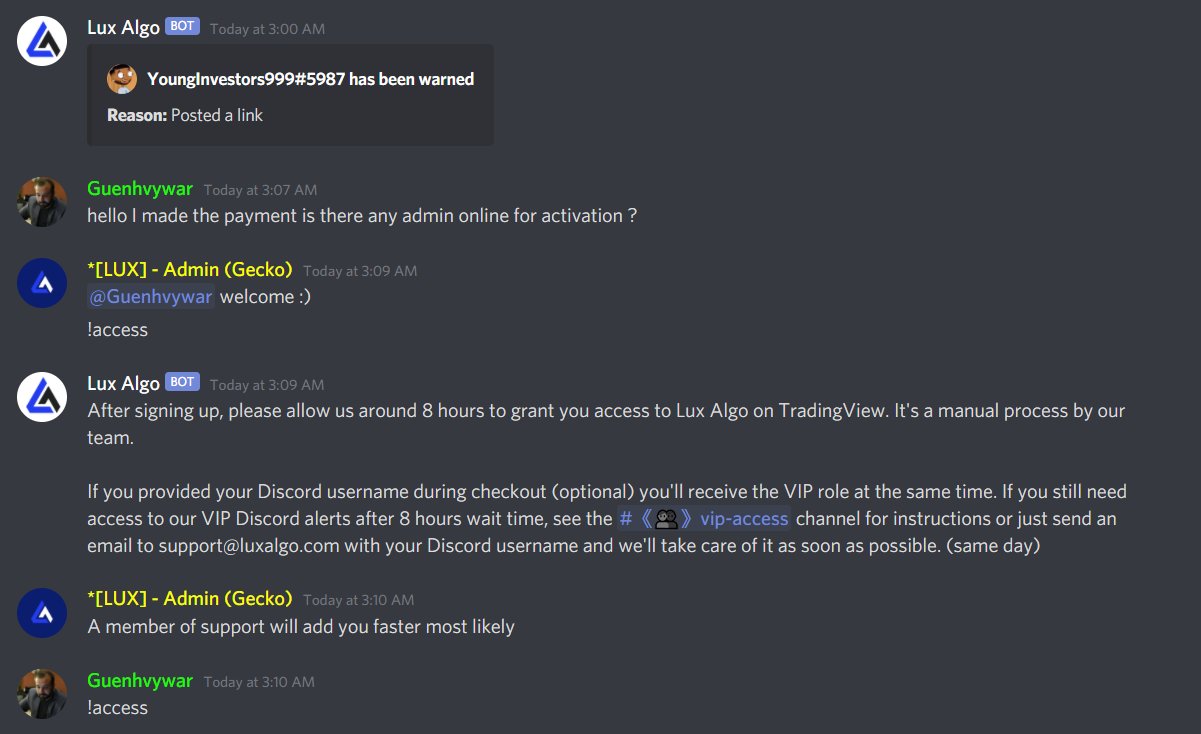
Task: Click YoungInvestors999#5987 has been warned title
Action: coord(310,79)
